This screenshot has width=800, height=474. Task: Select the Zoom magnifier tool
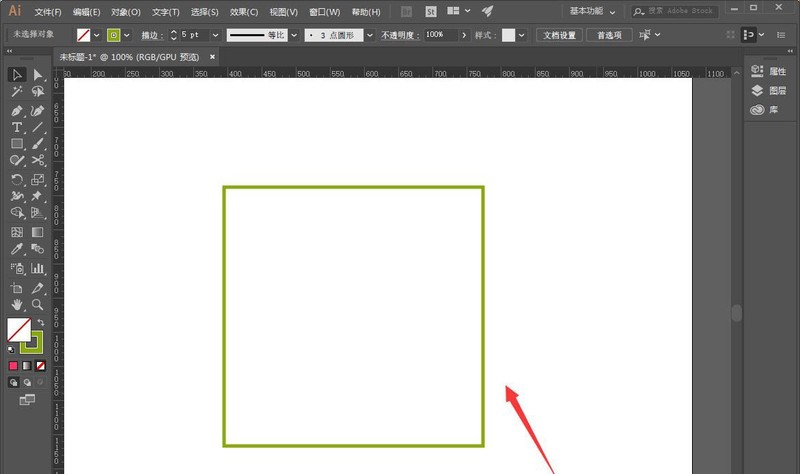tap(38, 304)
